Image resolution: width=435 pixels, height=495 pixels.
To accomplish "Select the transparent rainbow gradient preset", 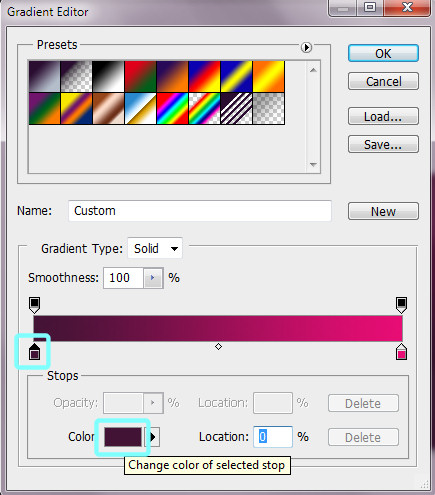I will tap(204, 109).
